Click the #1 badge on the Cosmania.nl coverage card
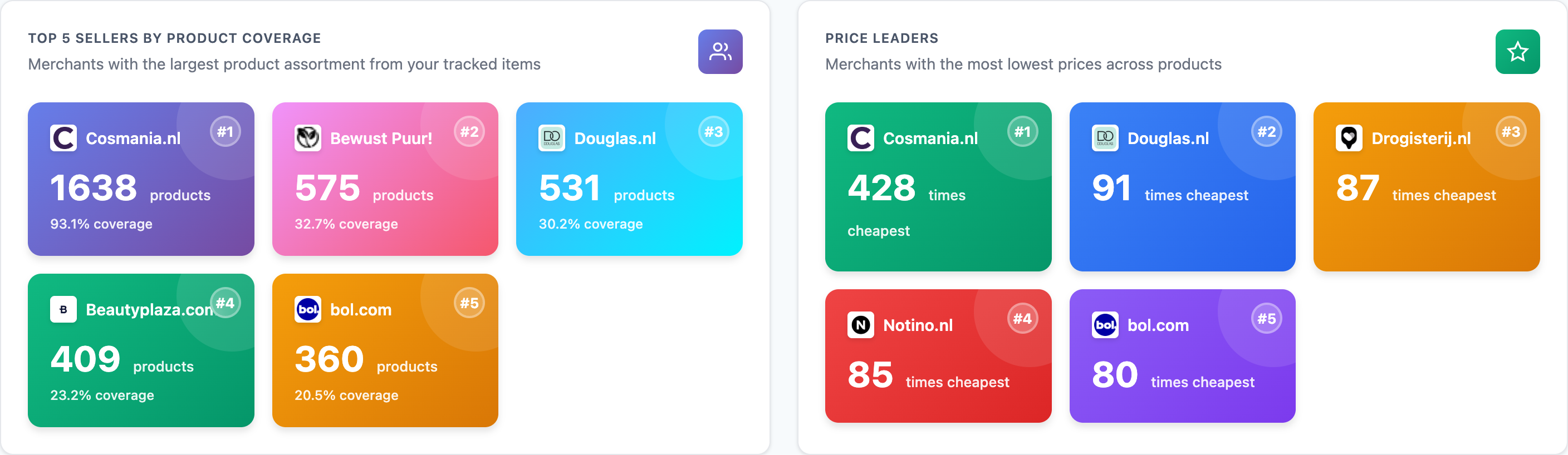This screenshot has width=1568, height=455. [x=226, y=130]
